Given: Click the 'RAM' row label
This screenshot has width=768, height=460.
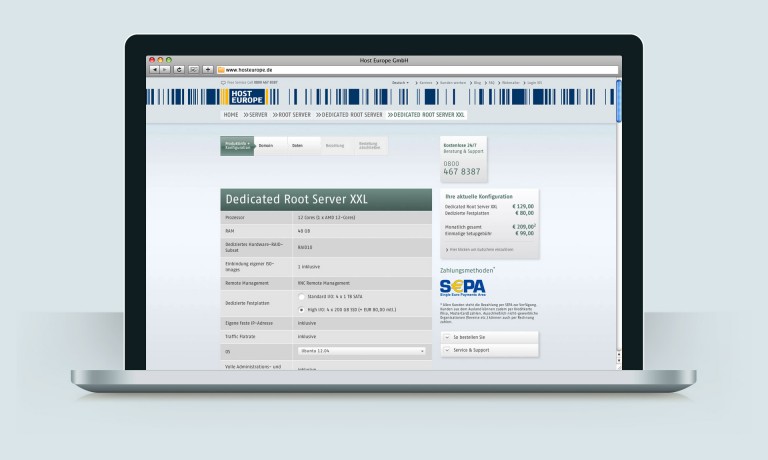Looking at the screenshot, I should tap(230, 231).
